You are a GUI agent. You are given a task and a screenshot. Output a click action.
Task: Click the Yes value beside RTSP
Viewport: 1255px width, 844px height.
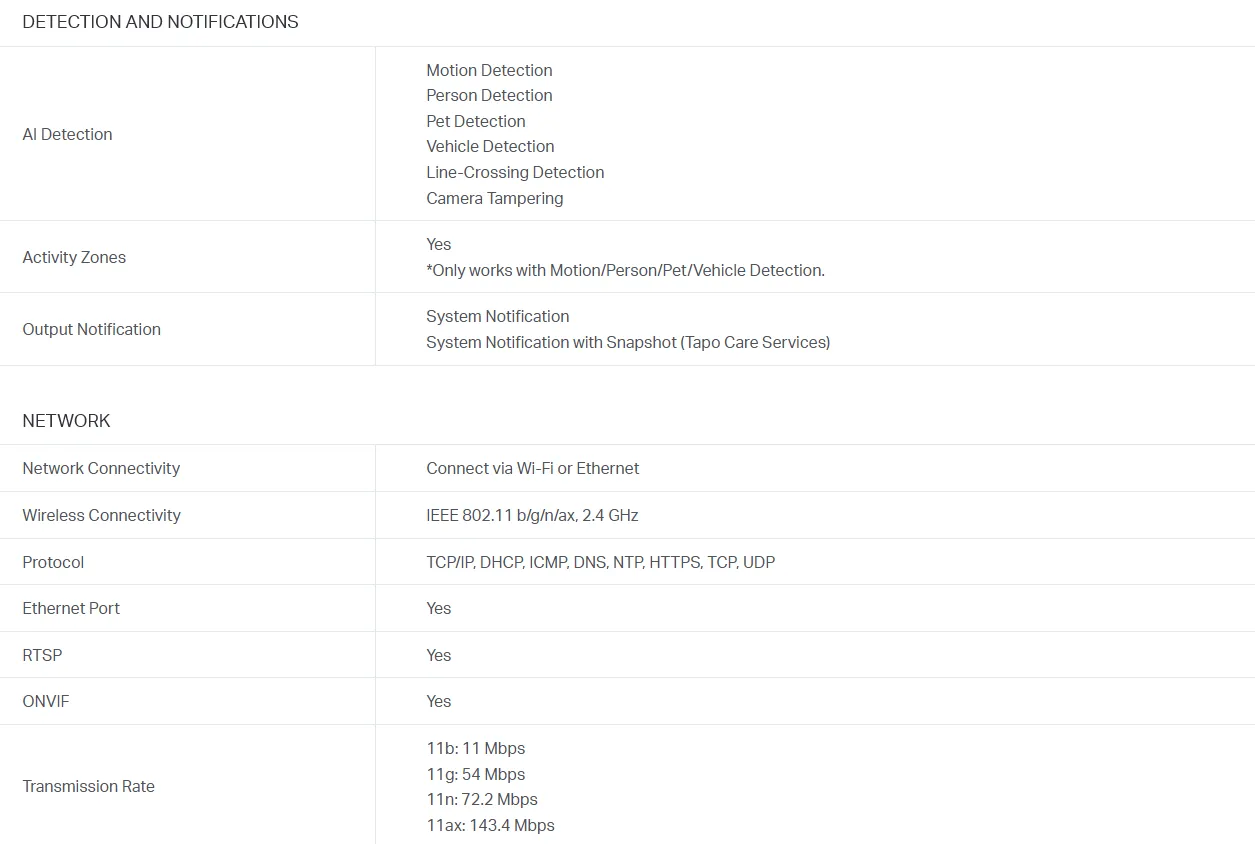pyautogui.click(x=439, y=655)
